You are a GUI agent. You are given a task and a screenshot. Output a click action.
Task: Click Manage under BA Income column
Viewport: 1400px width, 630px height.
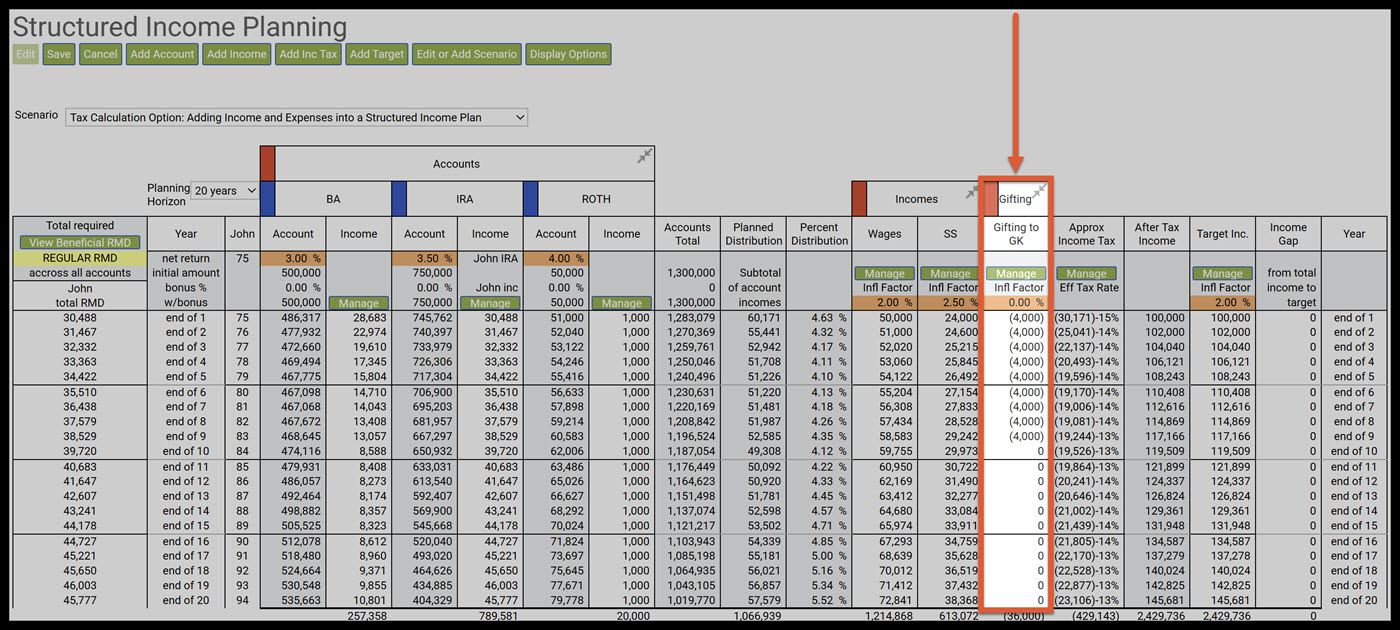click(x=359, y=303)
